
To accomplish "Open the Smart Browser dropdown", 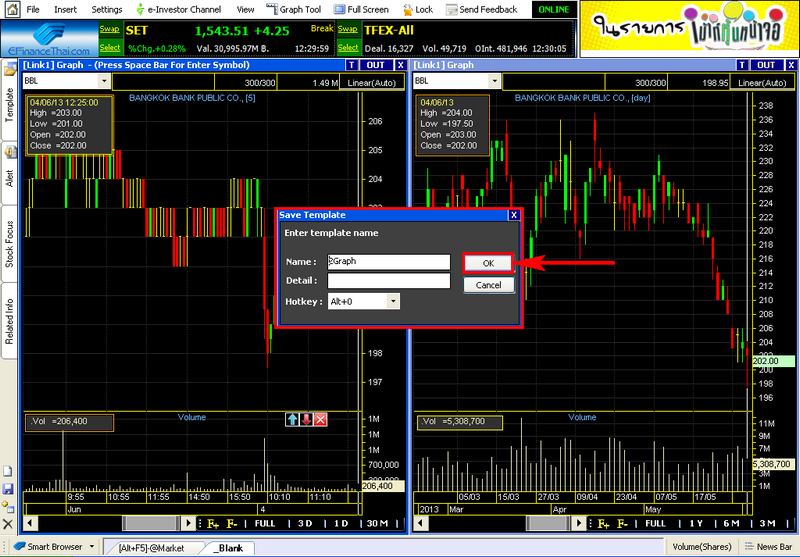I will point(54,546).
